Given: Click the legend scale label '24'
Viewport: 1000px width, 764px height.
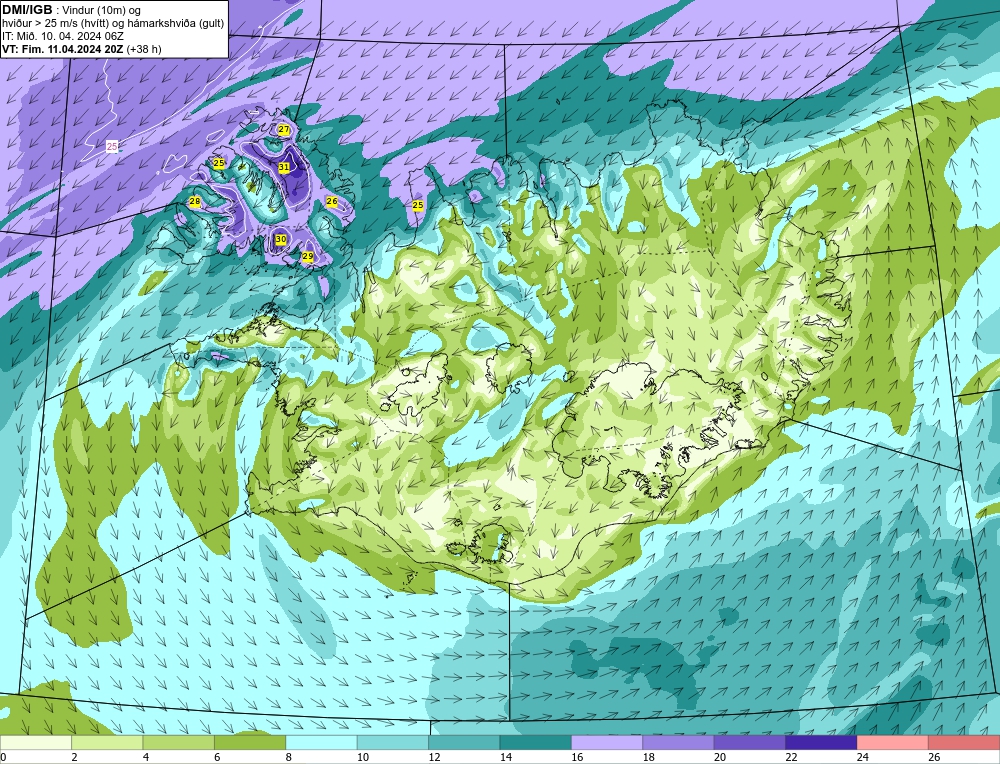Looking at the screenshot, I should click(x=863, y=757).
